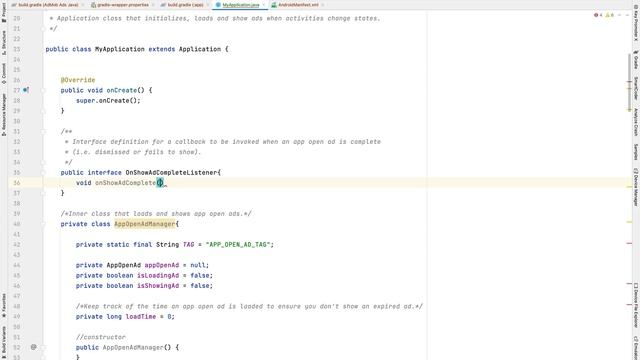Go to previous highlighted problem arrow
Viewport: 640px width, 360px height.
tap(620, 15)
